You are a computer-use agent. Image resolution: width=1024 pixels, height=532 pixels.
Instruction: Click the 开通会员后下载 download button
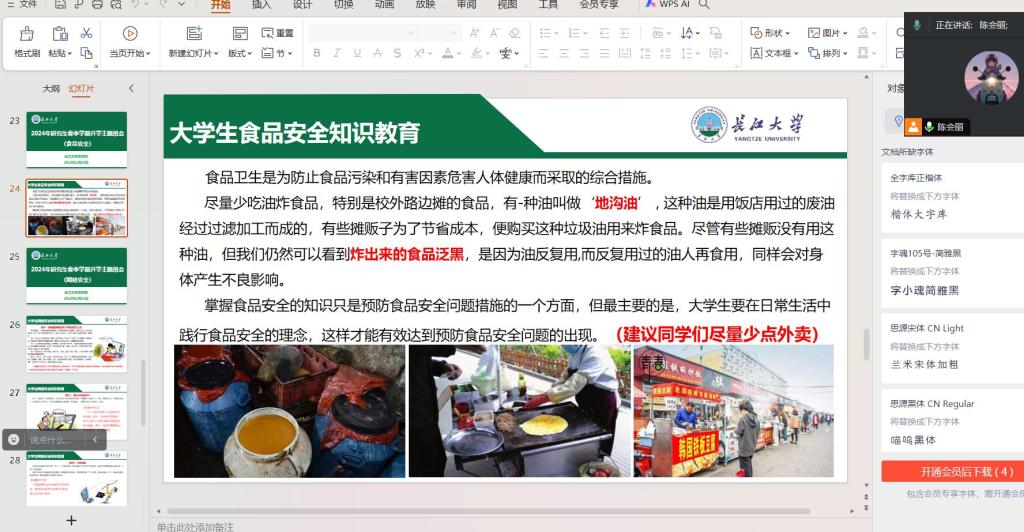coord(951,471)
